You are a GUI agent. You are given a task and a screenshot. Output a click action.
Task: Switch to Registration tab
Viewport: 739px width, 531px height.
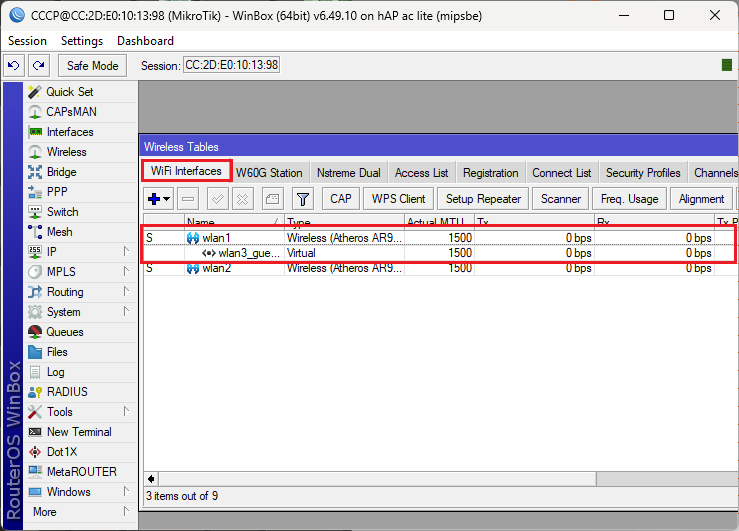(490, 173)
